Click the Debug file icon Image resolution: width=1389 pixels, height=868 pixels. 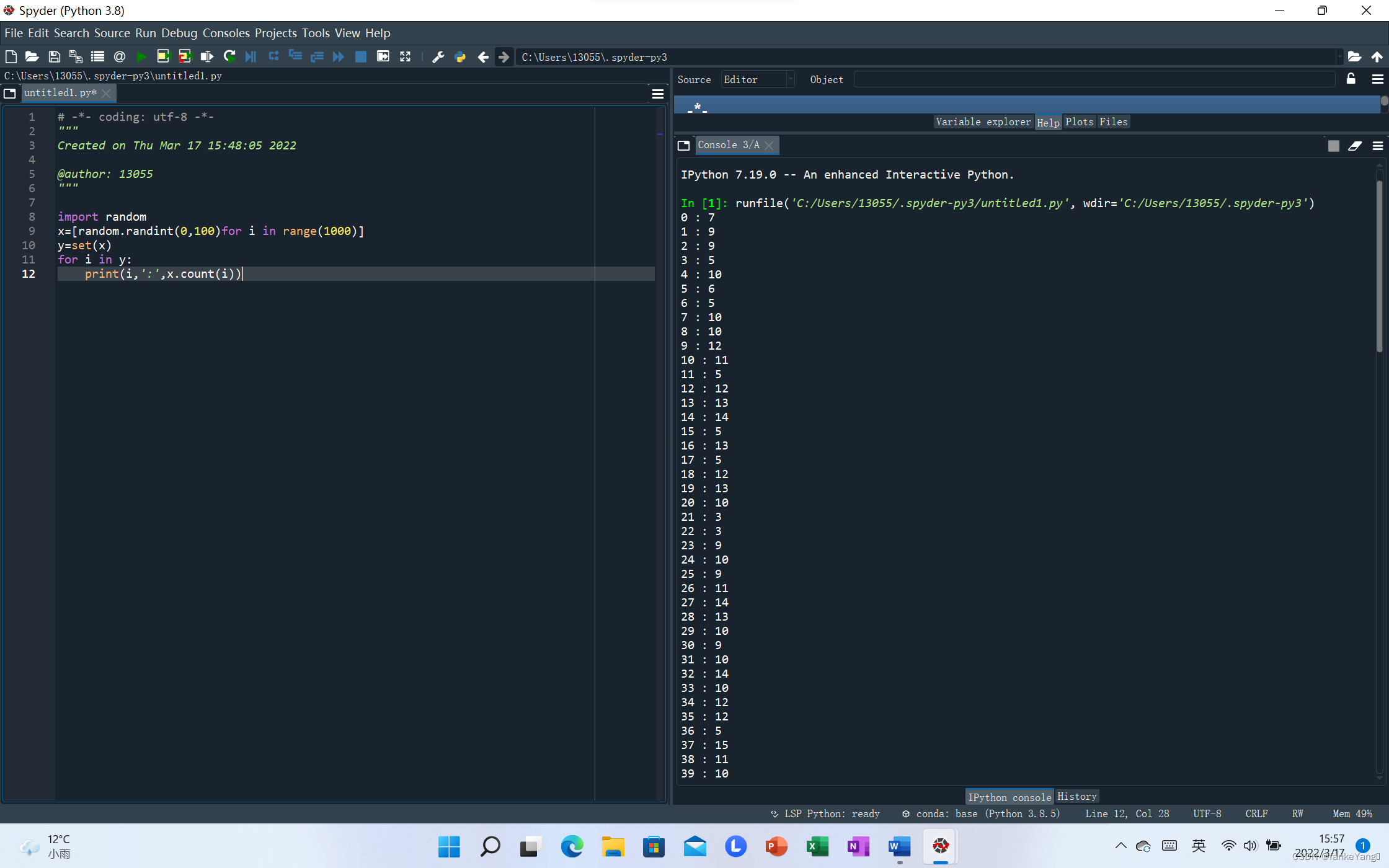(x=251, y=57)
